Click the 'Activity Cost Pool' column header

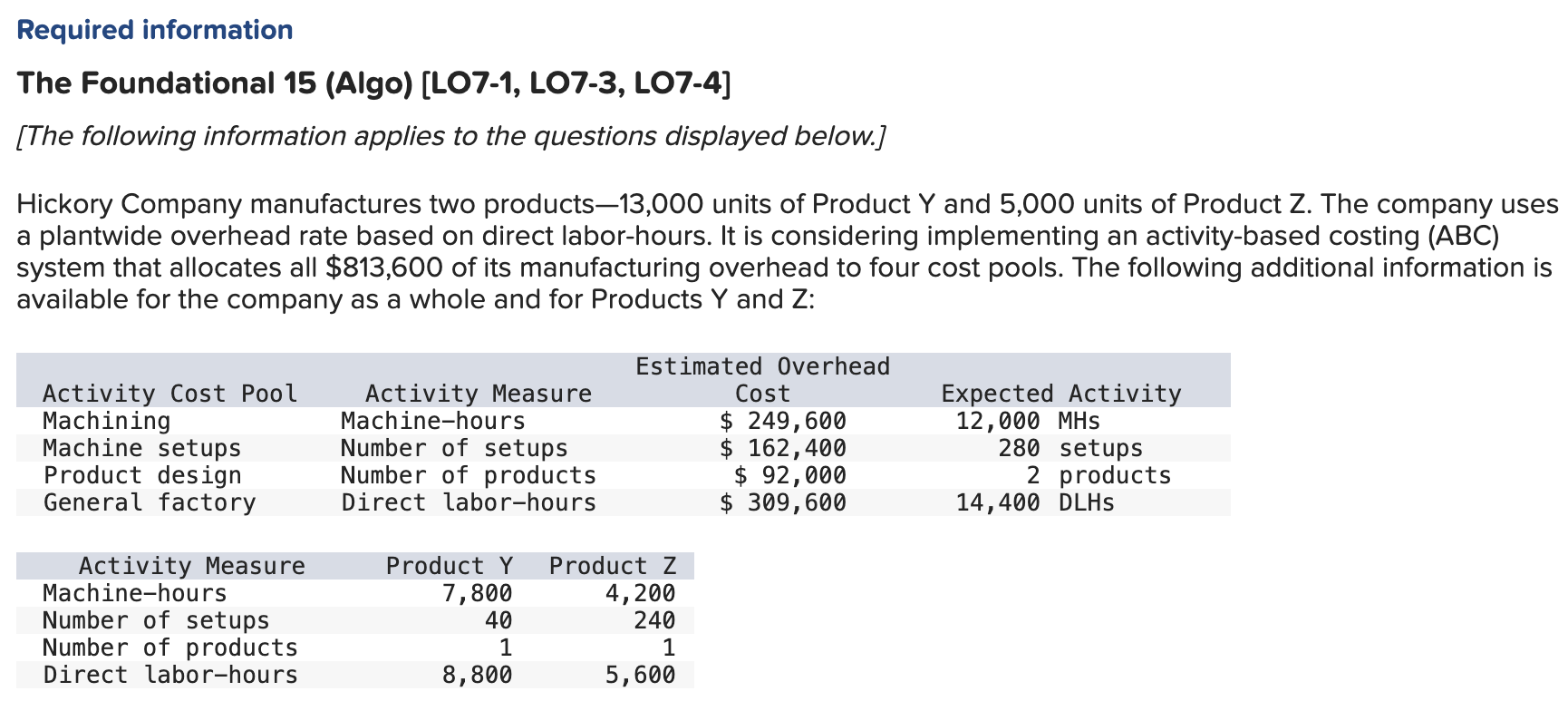[170, 394]
